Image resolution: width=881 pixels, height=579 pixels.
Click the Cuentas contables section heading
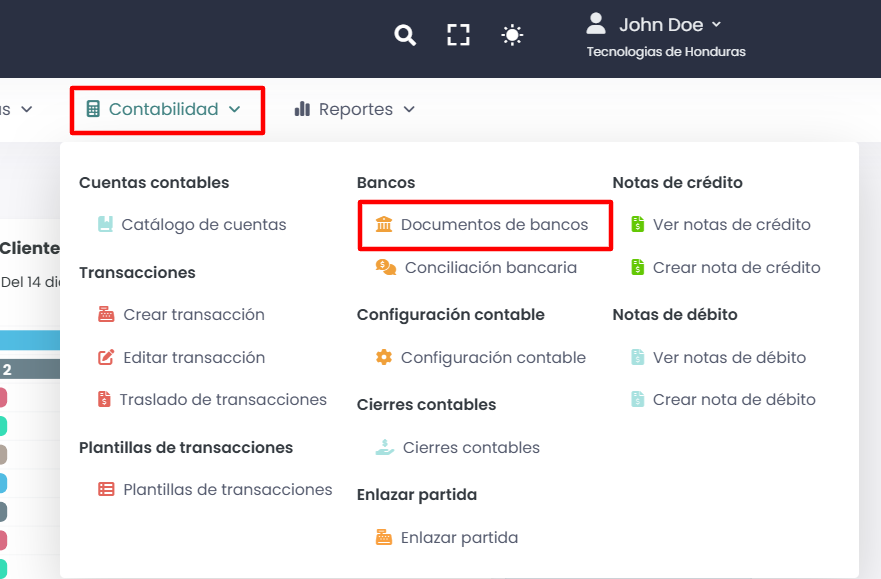tap(154, 183)
